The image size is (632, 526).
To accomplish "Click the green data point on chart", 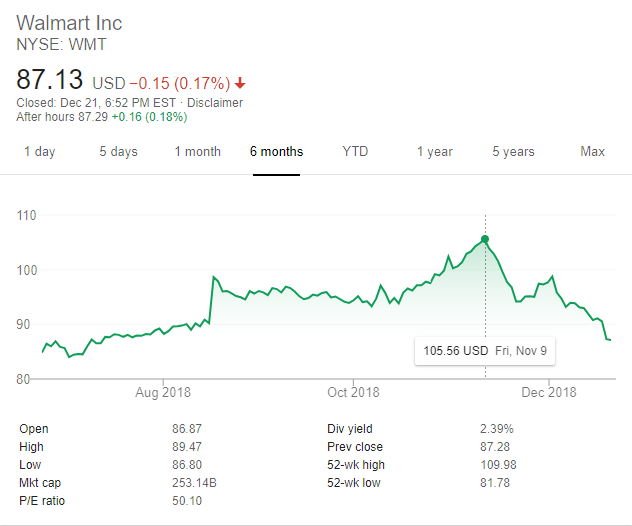I will pos(485,239).
